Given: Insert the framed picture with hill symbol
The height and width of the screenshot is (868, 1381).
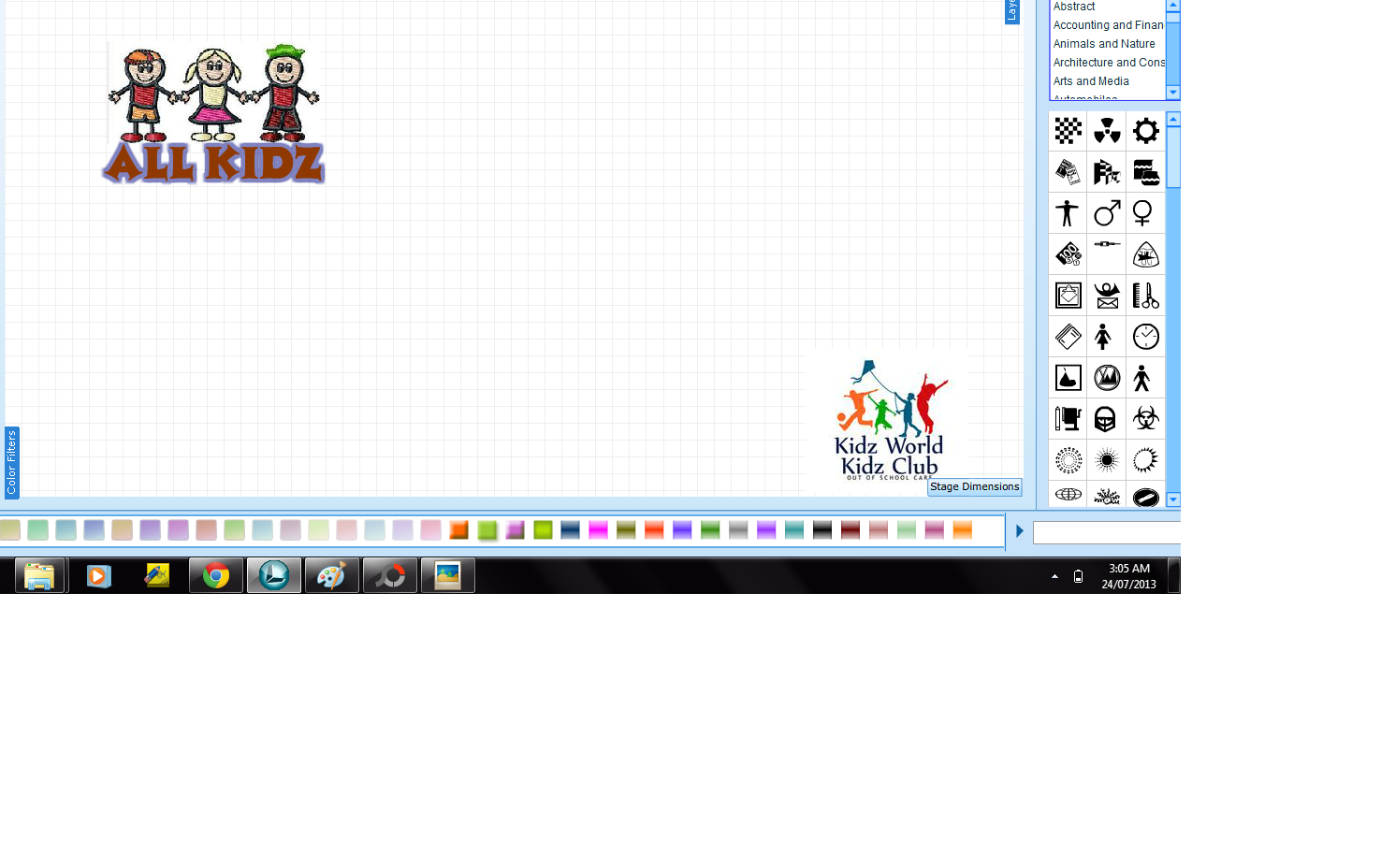Looking at the screenshot, I should point(1068,378).
